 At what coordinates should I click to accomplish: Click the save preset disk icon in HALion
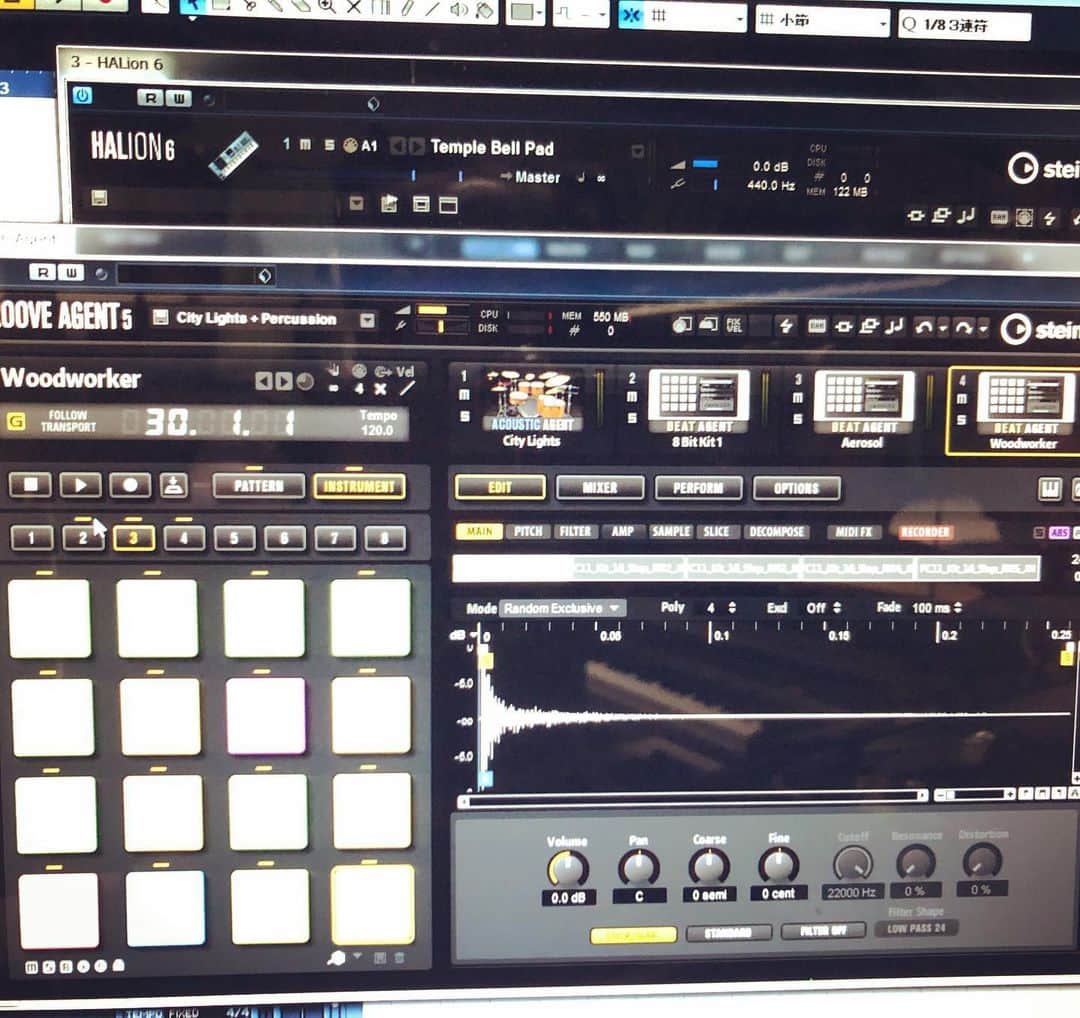[99, 199]
